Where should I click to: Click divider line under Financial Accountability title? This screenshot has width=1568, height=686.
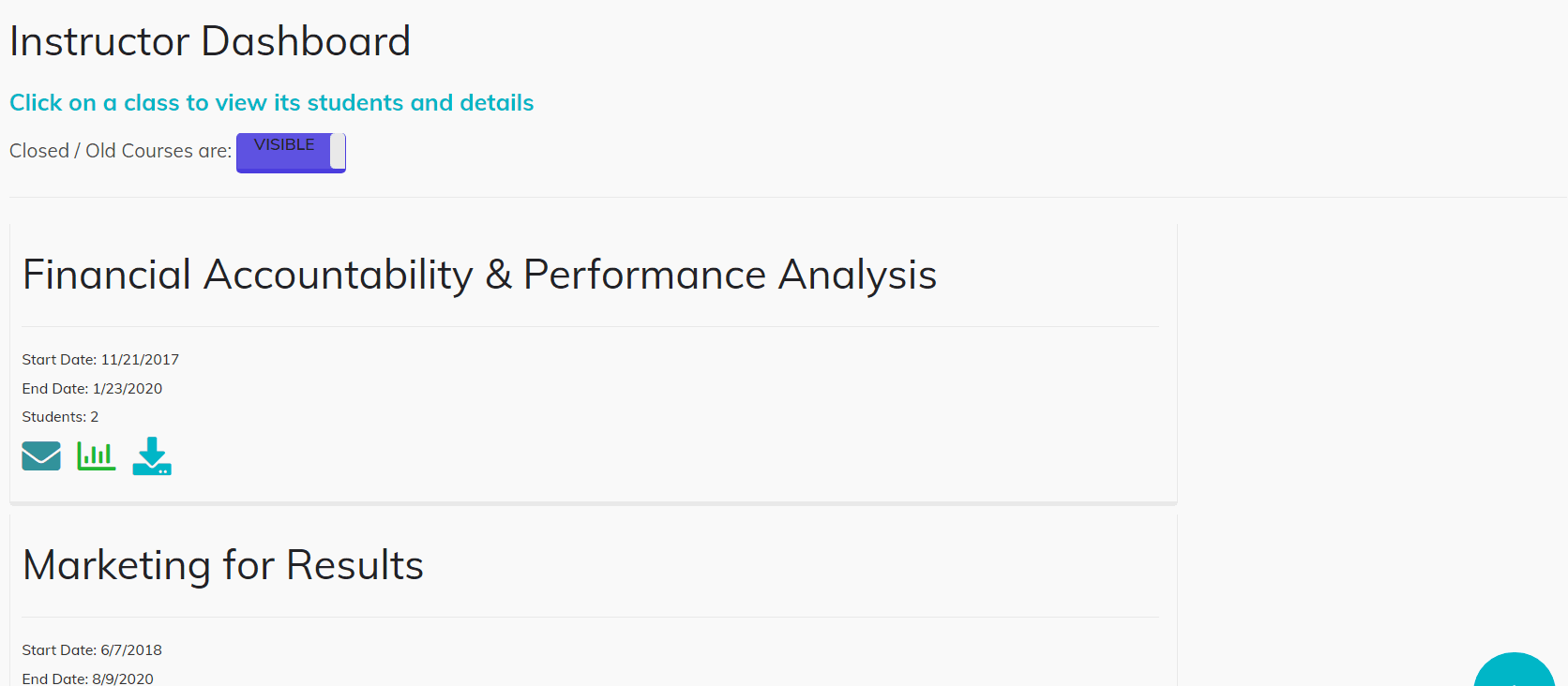pos(591,326)
